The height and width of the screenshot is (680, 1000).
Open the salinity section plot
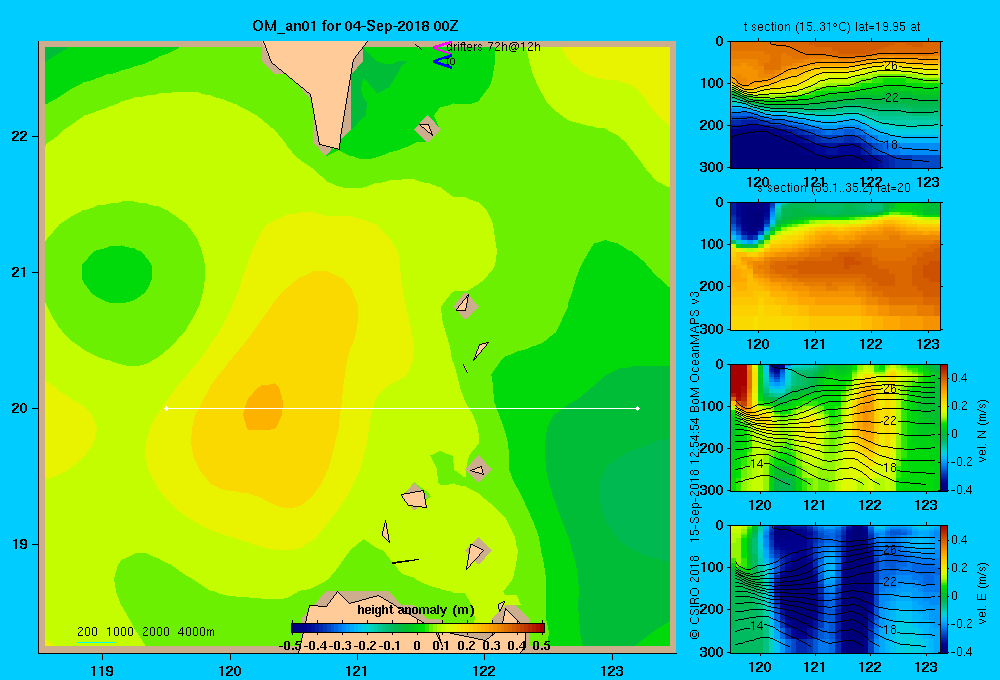pos(835,266)
